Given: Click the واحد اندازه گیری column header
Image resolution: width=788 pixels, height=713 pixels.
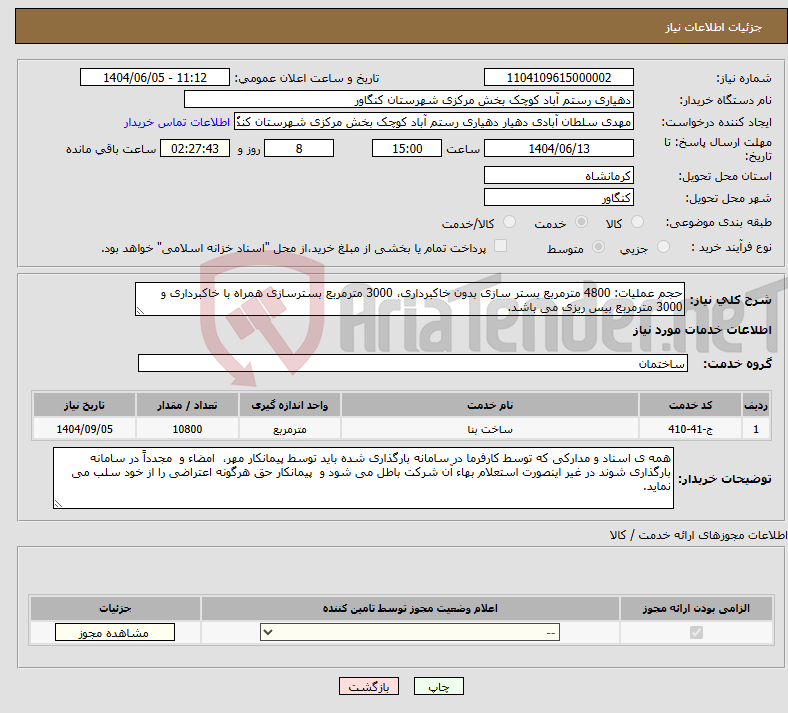Looking at the screenshot, I should (290, 405).
